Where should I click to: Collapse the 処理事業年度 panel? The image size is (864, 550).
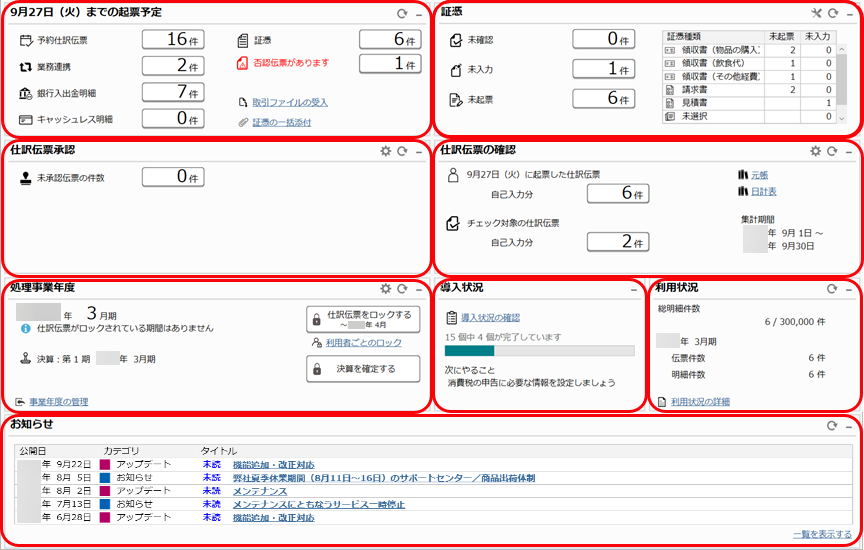coord(419,289)
